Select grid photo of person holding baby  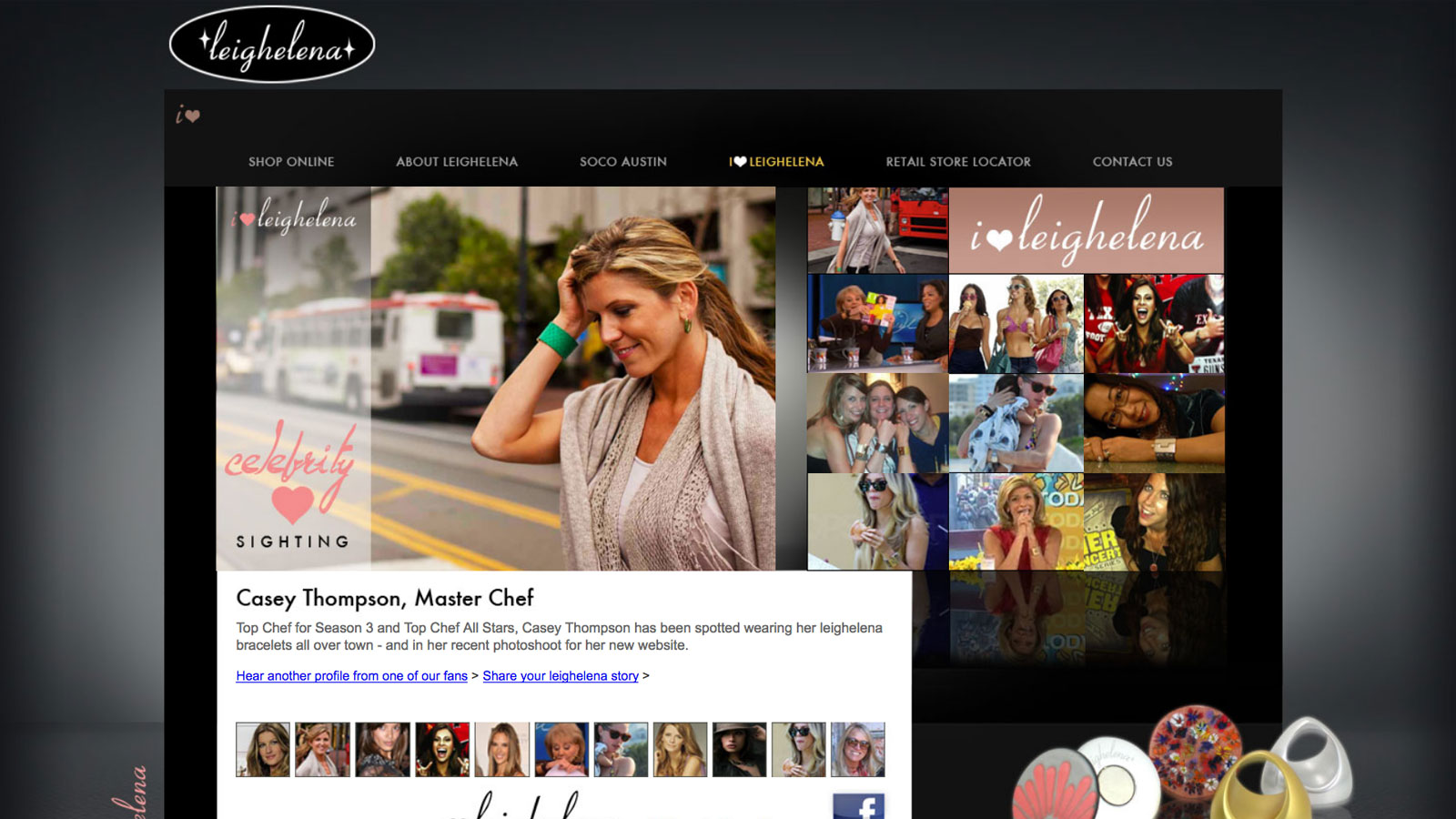(x=1016, y=423)
